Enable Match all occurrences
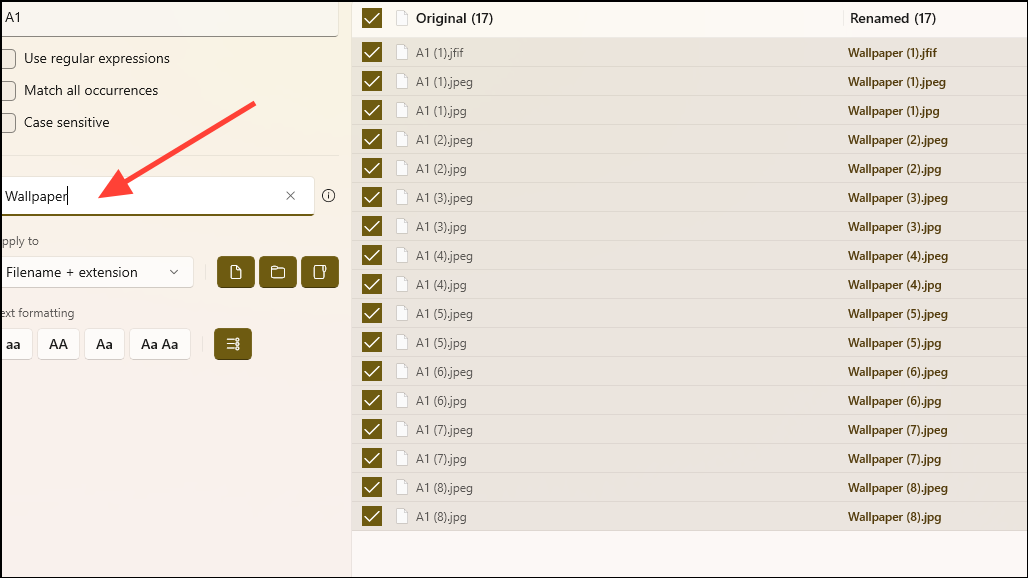The width and height of the screenshot is (1028, 578). tap(7, 90)
